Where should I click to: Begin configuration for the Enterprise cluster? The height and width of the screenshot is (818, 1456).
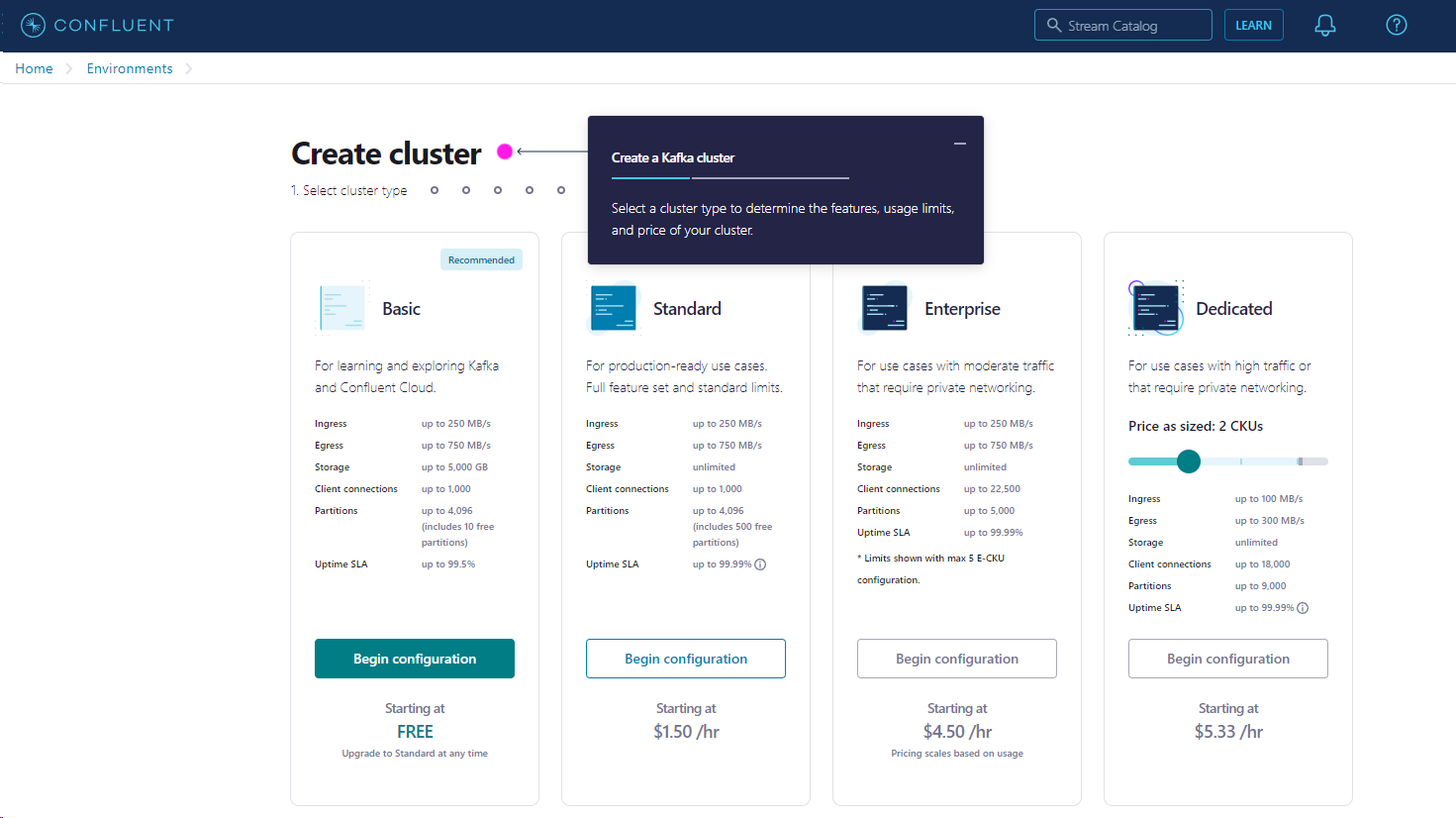click(x=957, y=659)
